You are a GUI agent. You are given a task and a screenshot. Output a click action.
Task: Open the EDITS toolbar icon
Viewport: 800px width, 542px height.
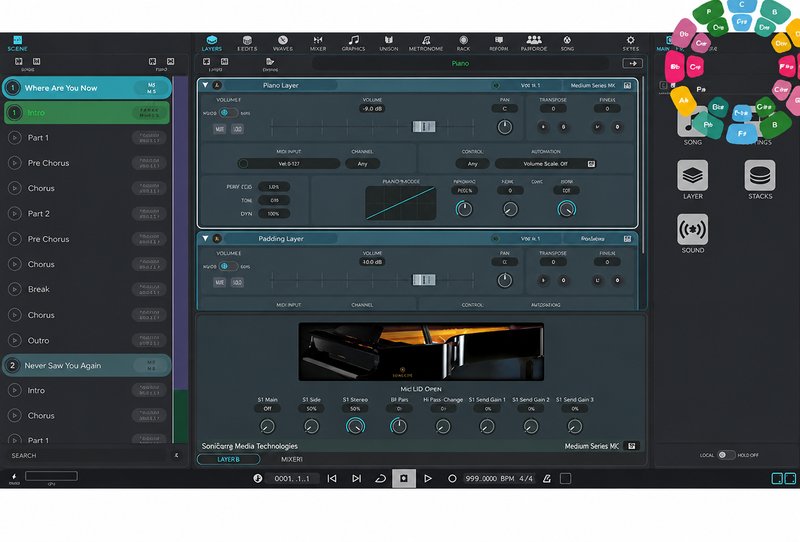pos(247,43)
